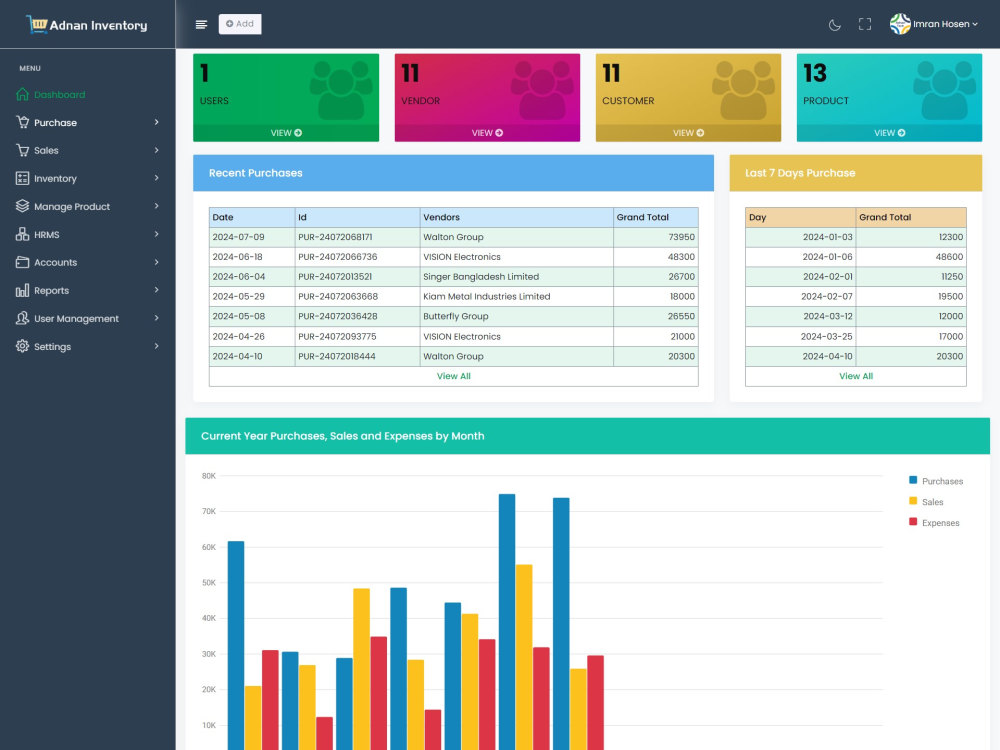The image size is (1000, 750).
Task: Enter fullscreen mode via expand icon
Action: tap(865, 24)
